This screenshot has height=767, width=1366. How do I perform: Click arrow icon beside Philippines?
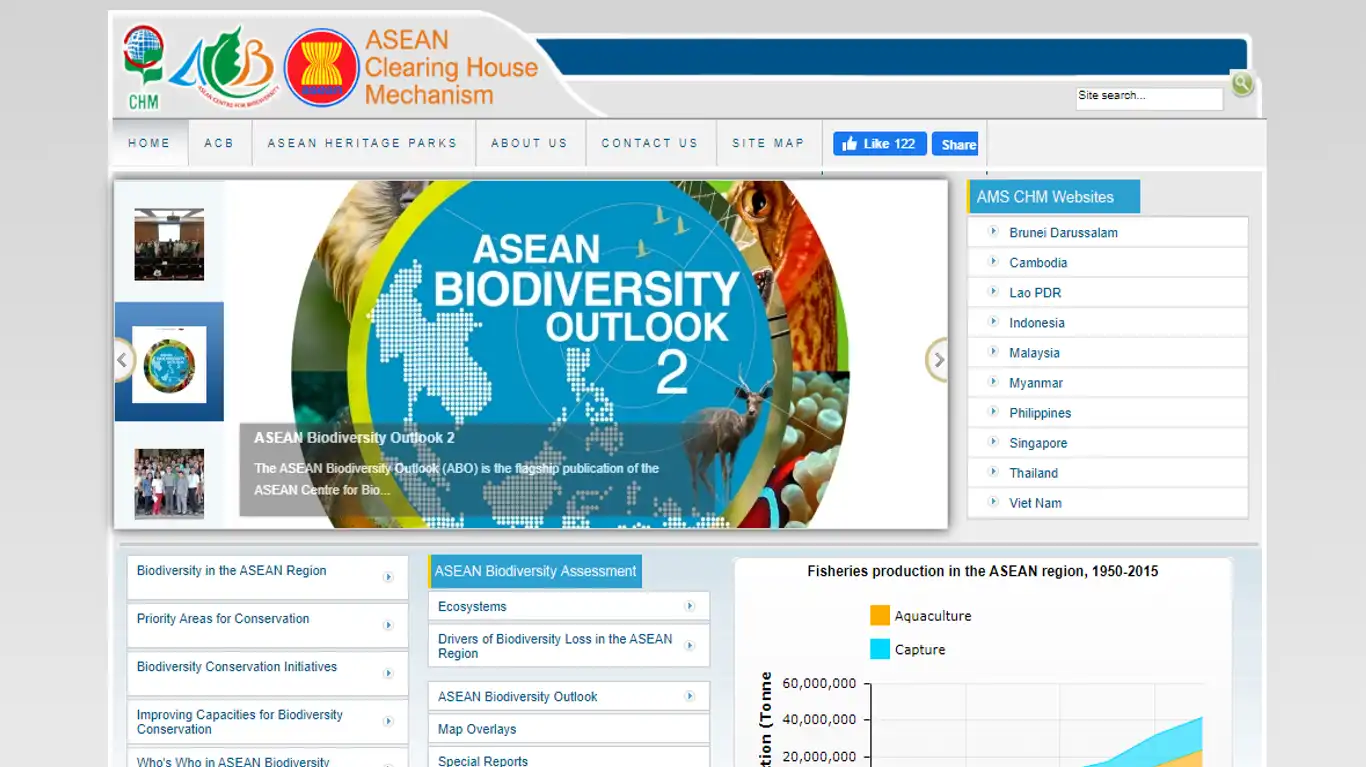[x=993, y=411]
